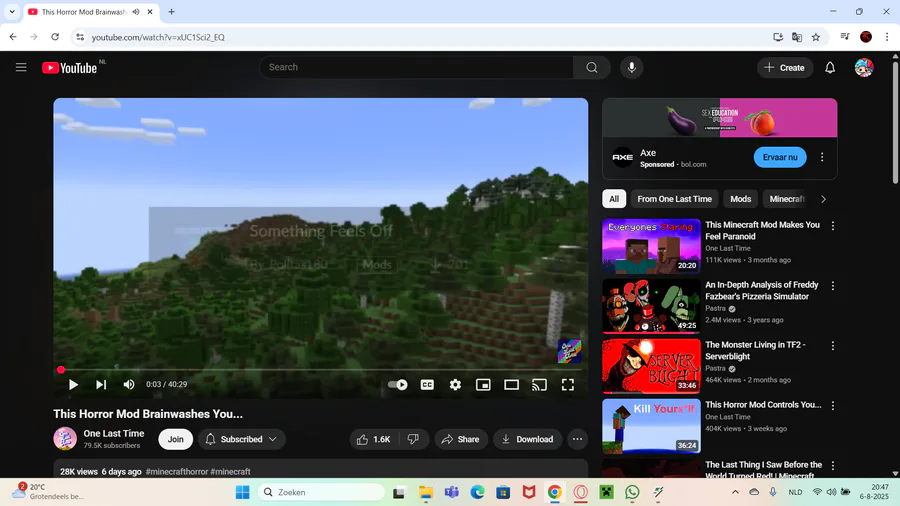The width and height of the screenshot is (900, 506).
Task: Open the YouTube hamburger guide menu
Action: (x=21, y=68)
